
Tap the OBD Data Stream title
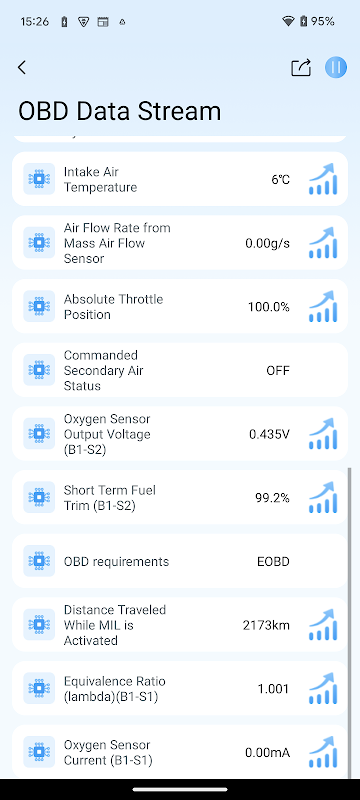[x=120, y=111]
